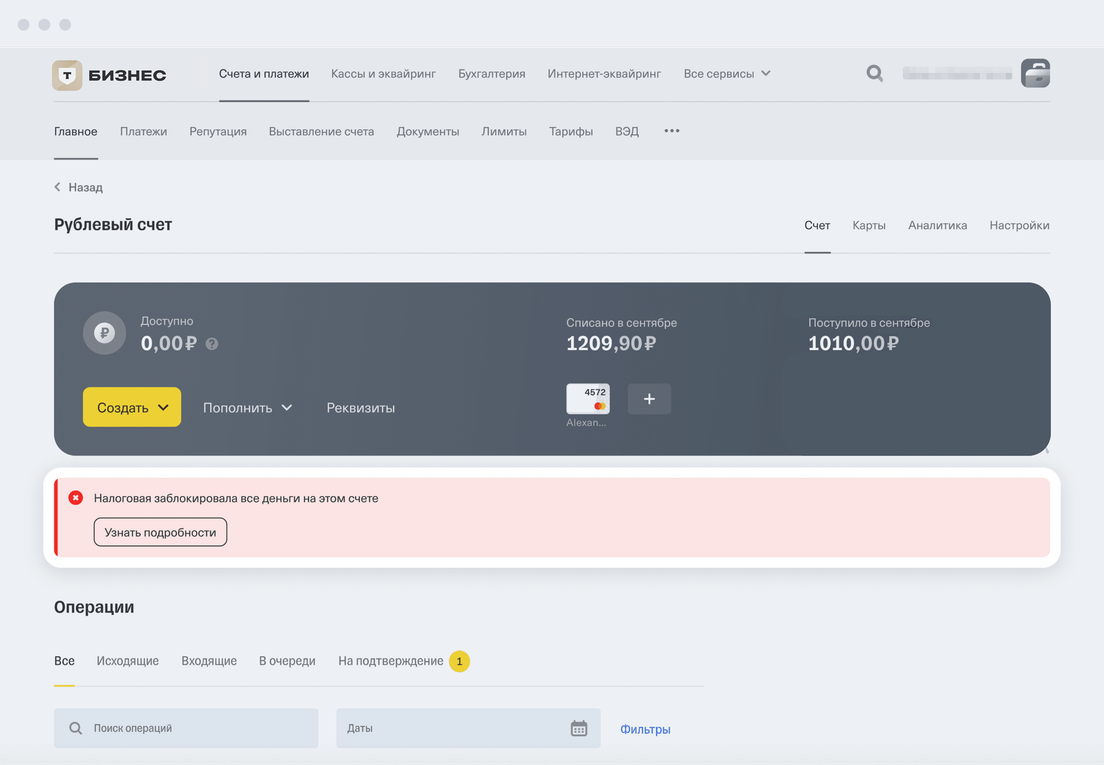Select the card ending in 4572
Image resolution: width=1104 pixels, height=765 pixels.
click(588, 399)
